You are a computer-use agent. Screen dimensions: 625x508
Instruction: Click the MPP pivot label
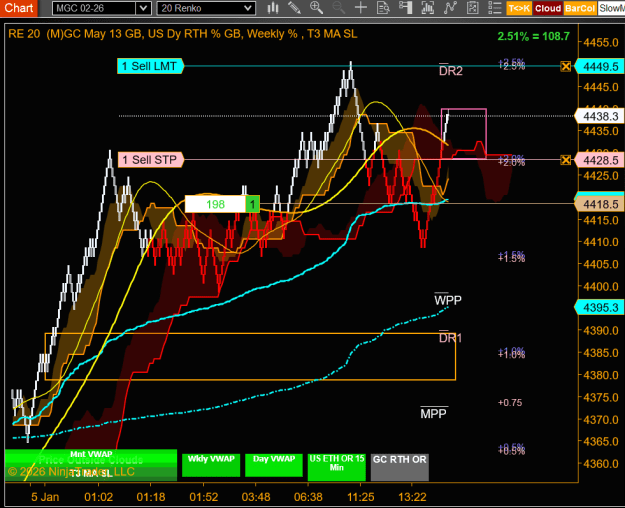(x=434, y=413)
